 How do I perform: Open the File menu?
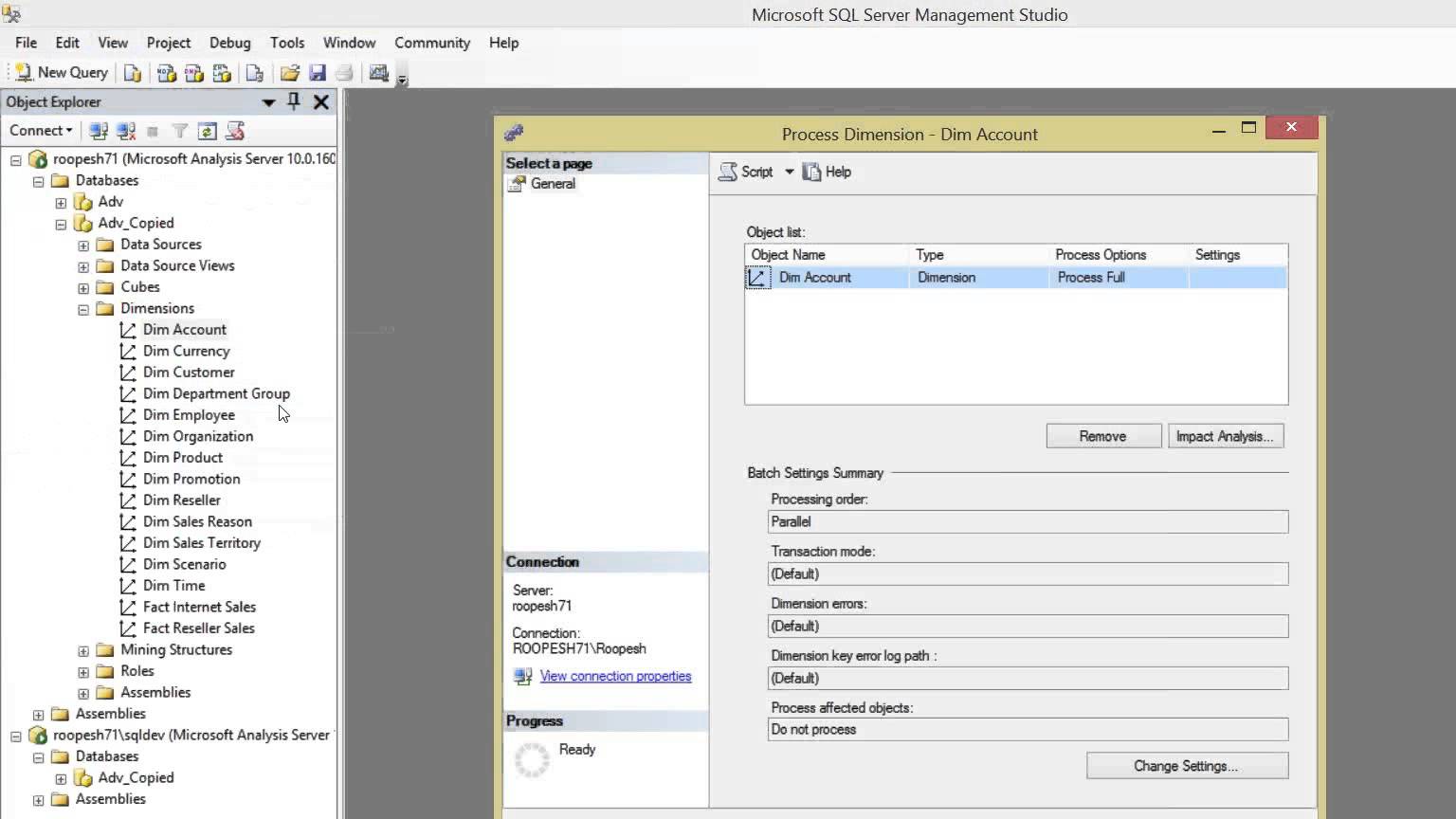[x=27, y=43]
